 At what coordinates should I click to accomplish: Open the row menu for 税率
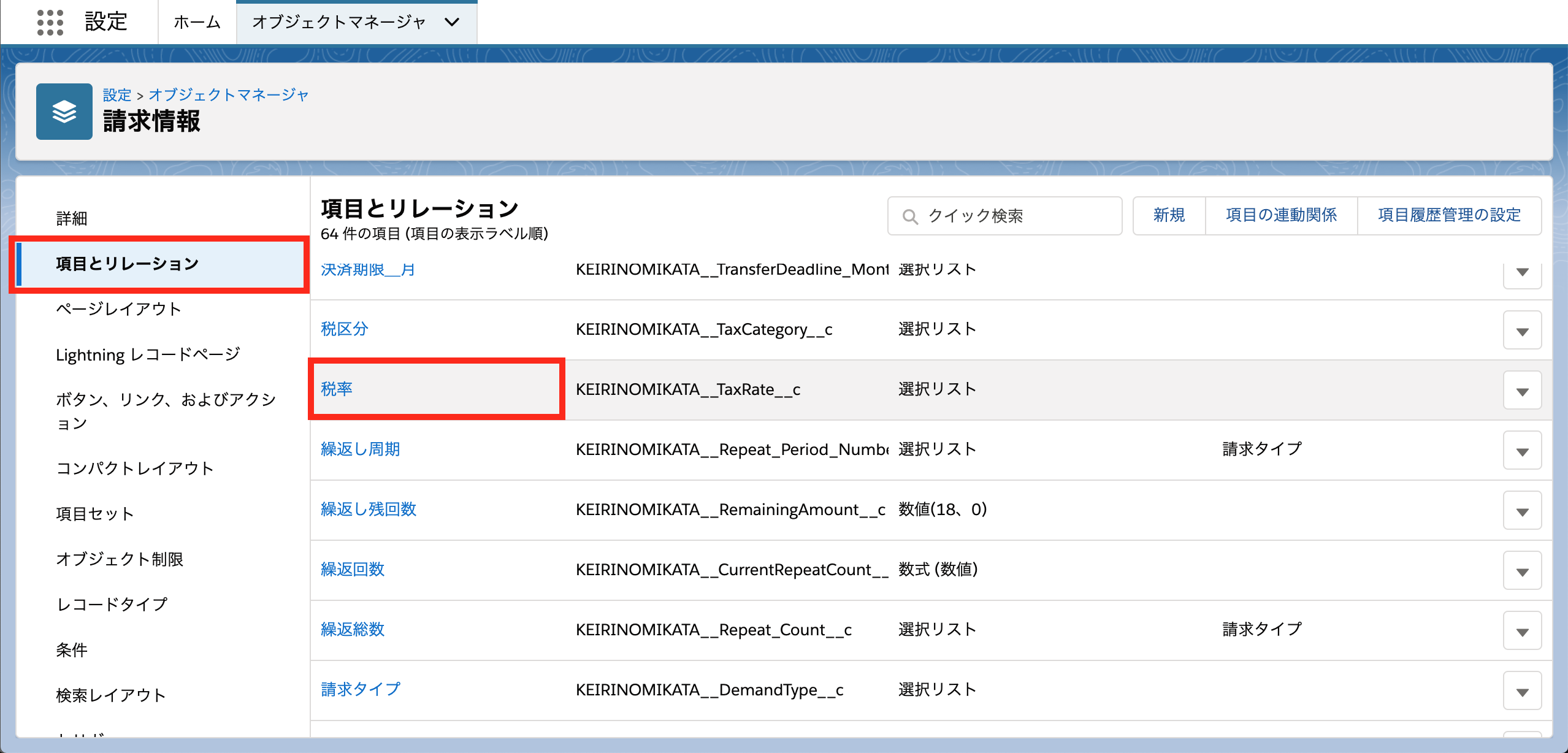(x=1521, y=391)
